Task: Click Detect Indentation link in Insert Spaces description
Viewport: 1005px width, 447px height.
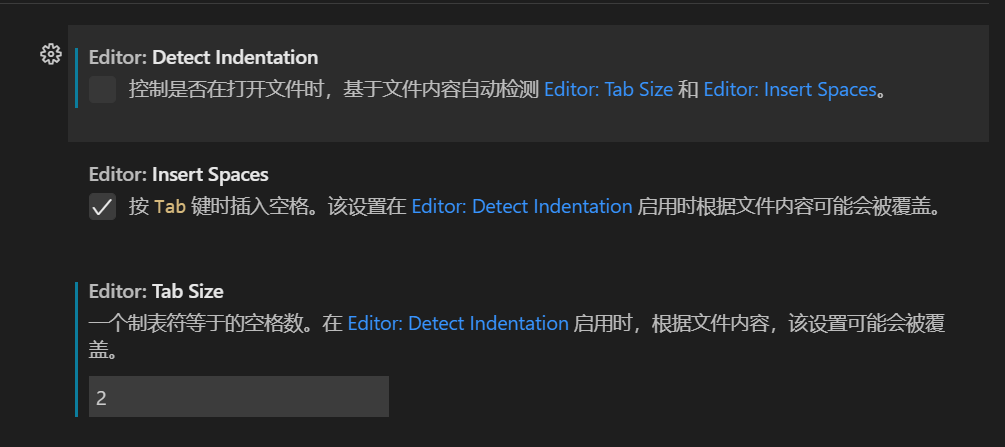Action: 521,207
